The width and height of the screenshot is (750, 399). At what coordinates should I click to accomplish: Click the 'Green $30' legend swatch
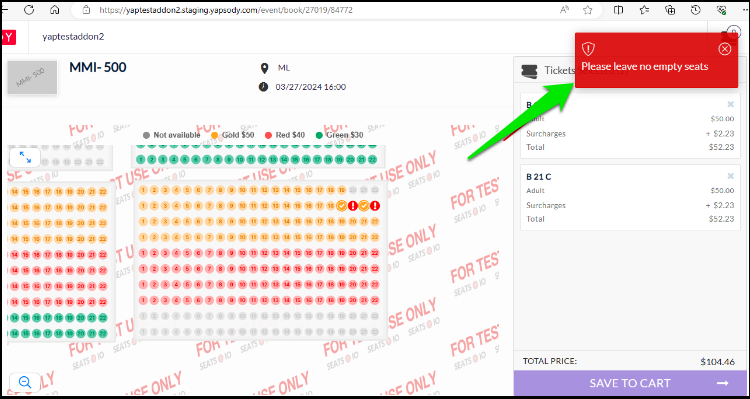pos(319,135)
